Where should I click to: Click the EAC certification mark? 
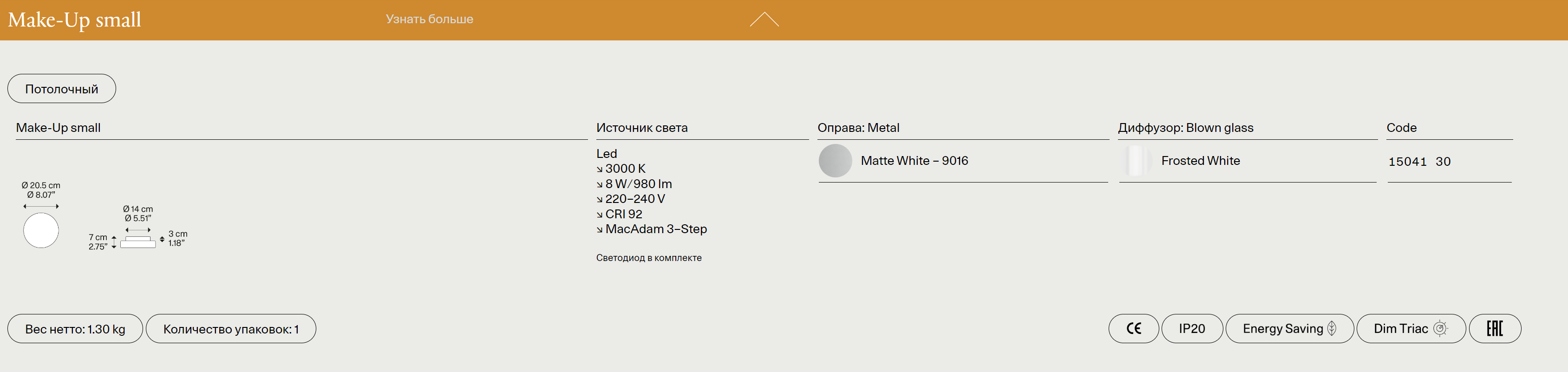(x=1494, y=329)
